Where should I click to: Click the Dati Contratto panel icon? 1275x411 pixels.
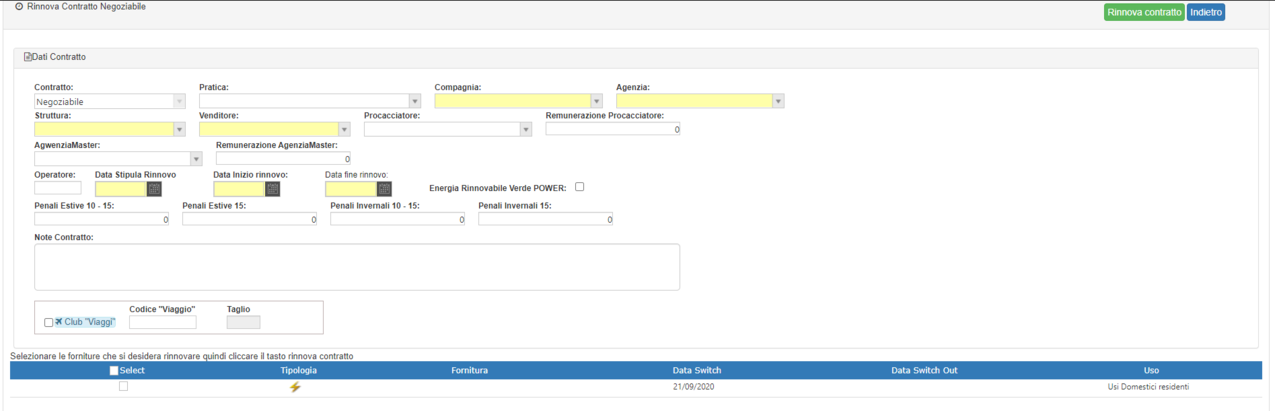28,57
